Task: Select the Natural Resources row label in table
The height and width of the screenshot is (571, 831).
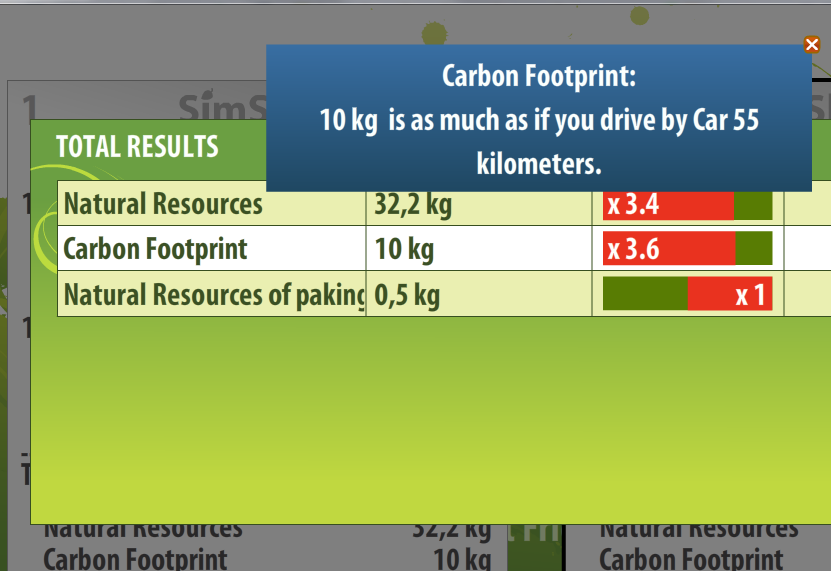Action: 163,204
